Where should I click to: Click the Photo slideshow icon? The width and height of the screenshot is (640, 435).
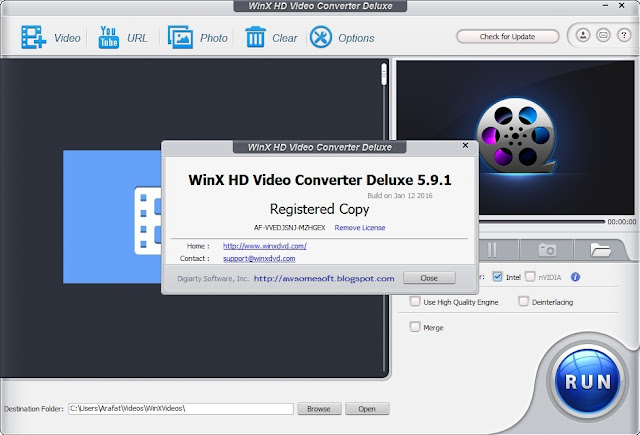(180, 38)
